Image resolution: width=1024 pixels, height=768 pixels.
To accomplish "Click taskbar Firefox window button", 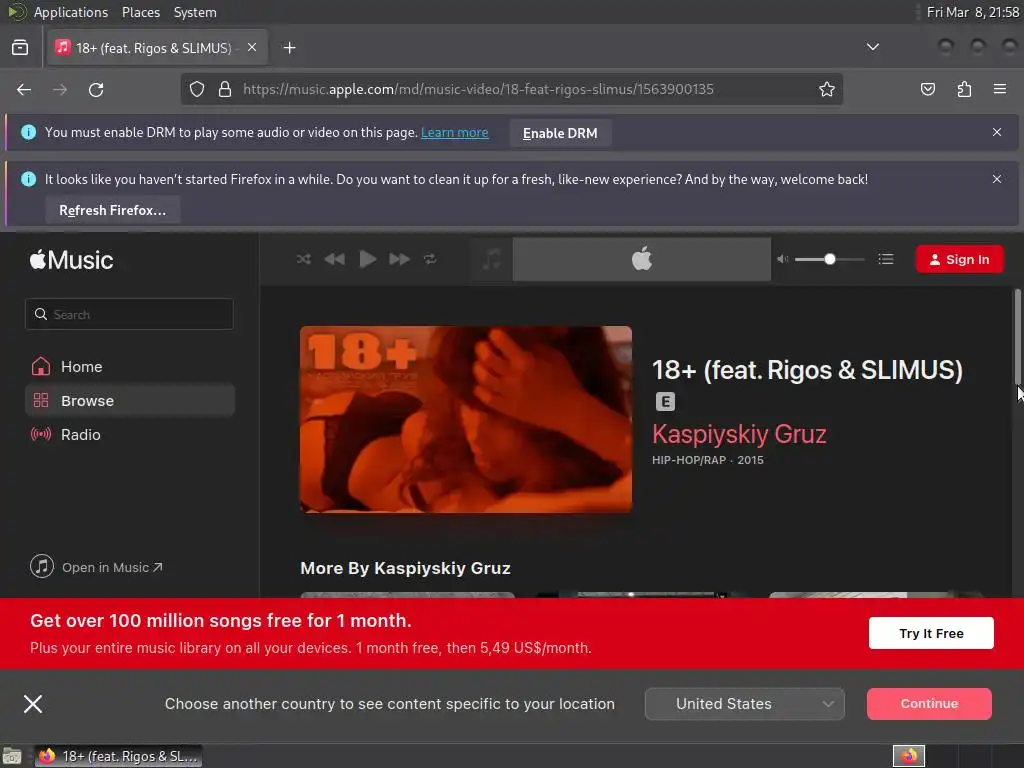I will pyautogui.click(x=118, y=756).
